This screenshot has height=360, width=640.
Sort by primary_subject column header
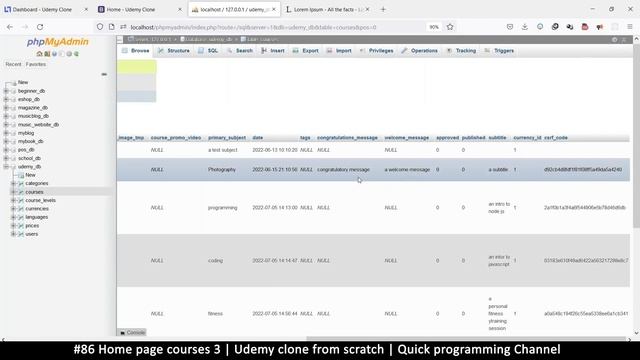(x=227, y=138)
